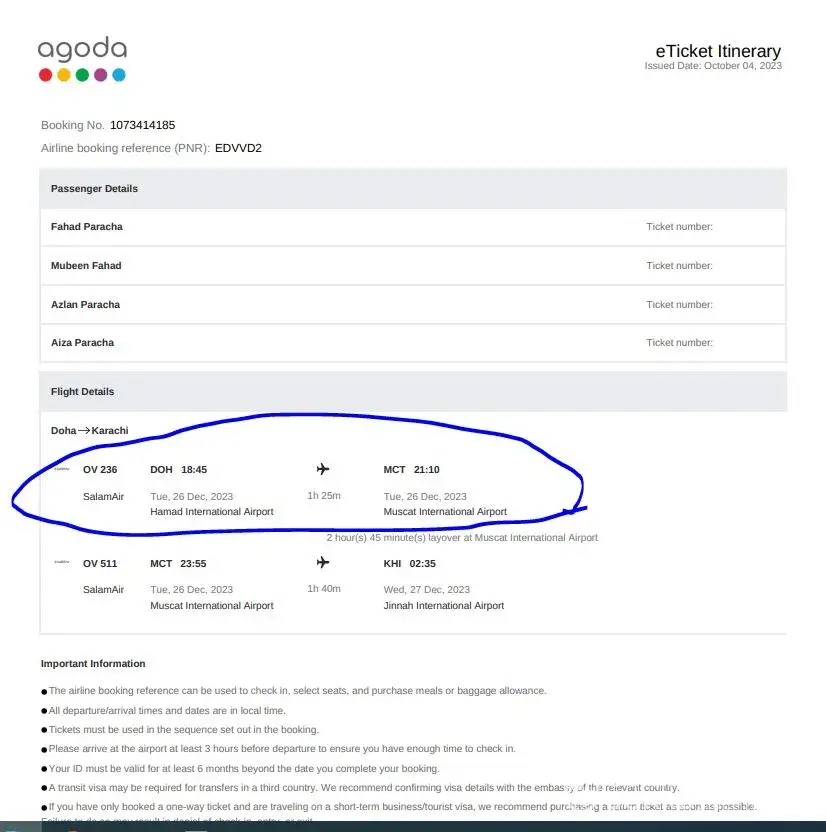Click the "Flight Details" section header
This screenshot has height=832, width=826.
(x=413, y=392)
